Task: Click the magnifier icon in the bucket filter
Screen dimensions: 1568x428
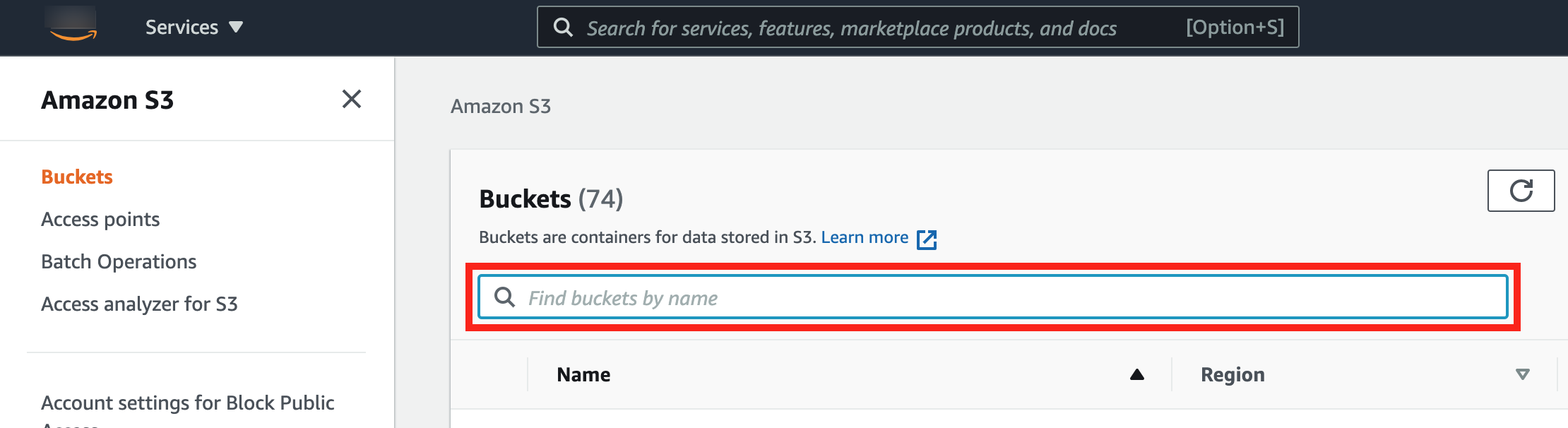Action: pos(504,297)
